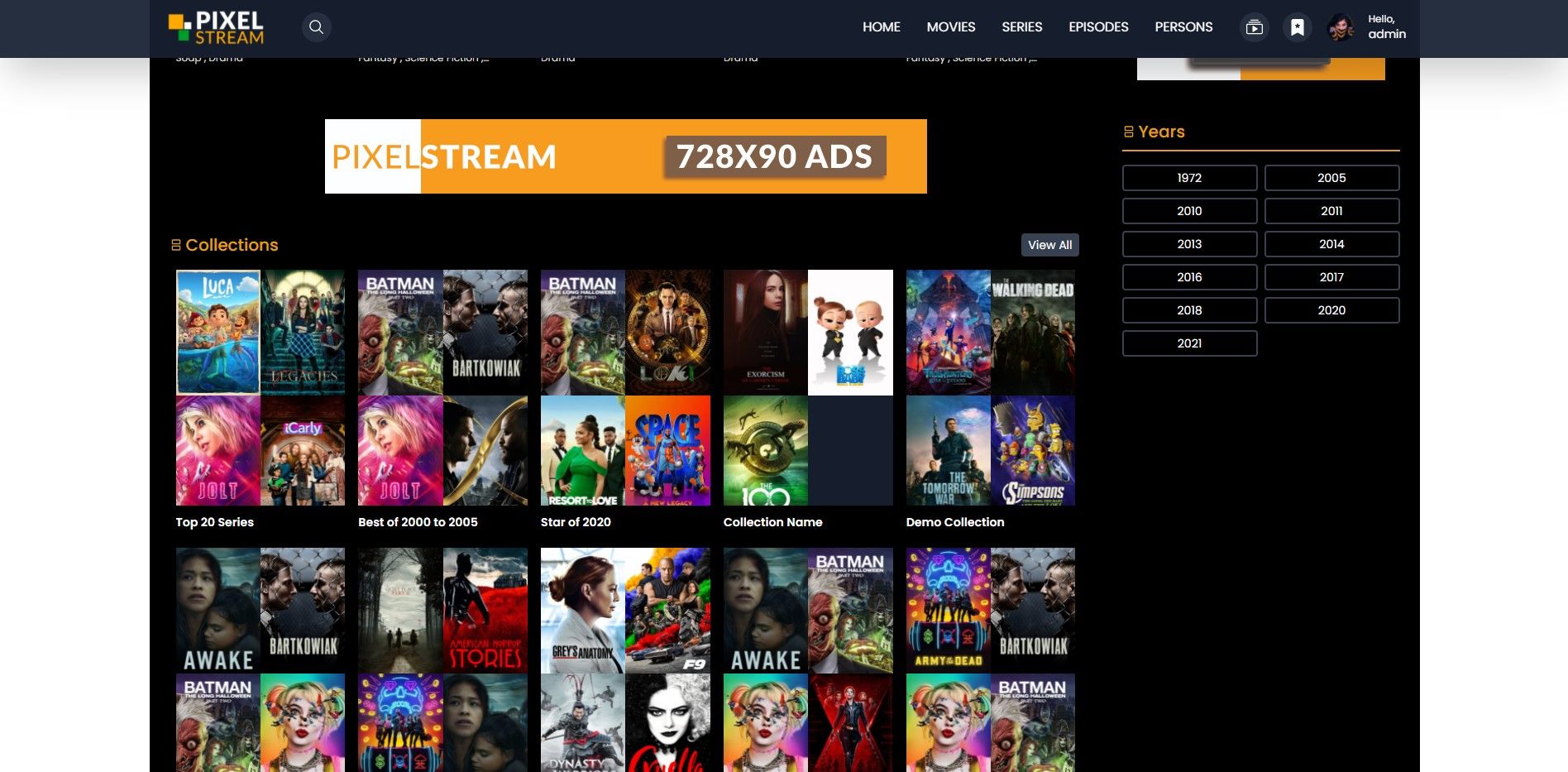
Task: Click the Cruella poster thumbnail
Action: coord(667,722)
